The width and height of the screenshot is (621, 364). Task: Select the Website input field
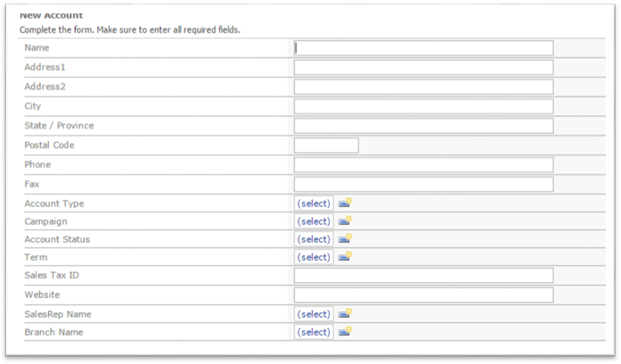[x=424, y=295]
